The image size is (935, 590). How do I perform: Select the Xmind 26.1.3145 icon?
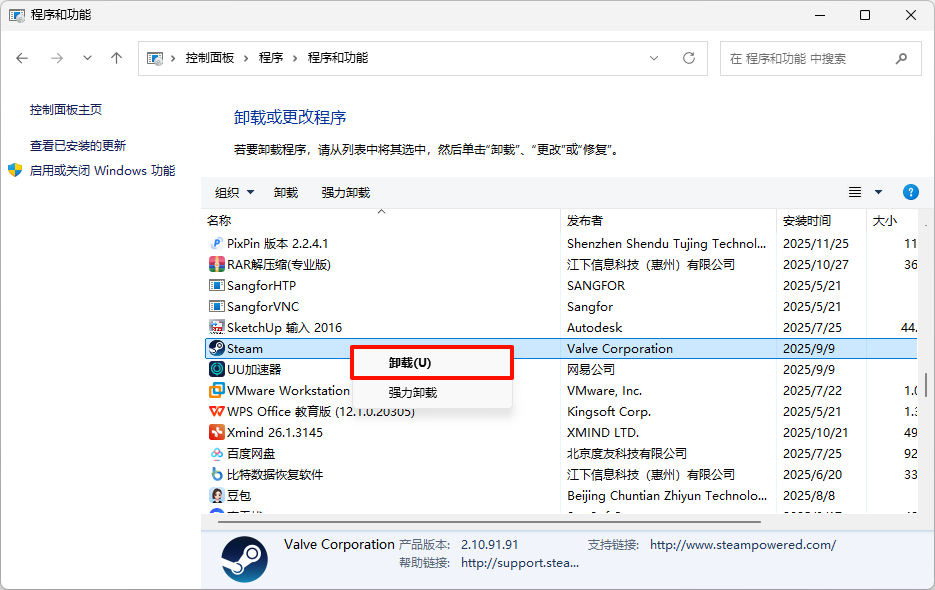pyautogui.click(x=216, y=432)
